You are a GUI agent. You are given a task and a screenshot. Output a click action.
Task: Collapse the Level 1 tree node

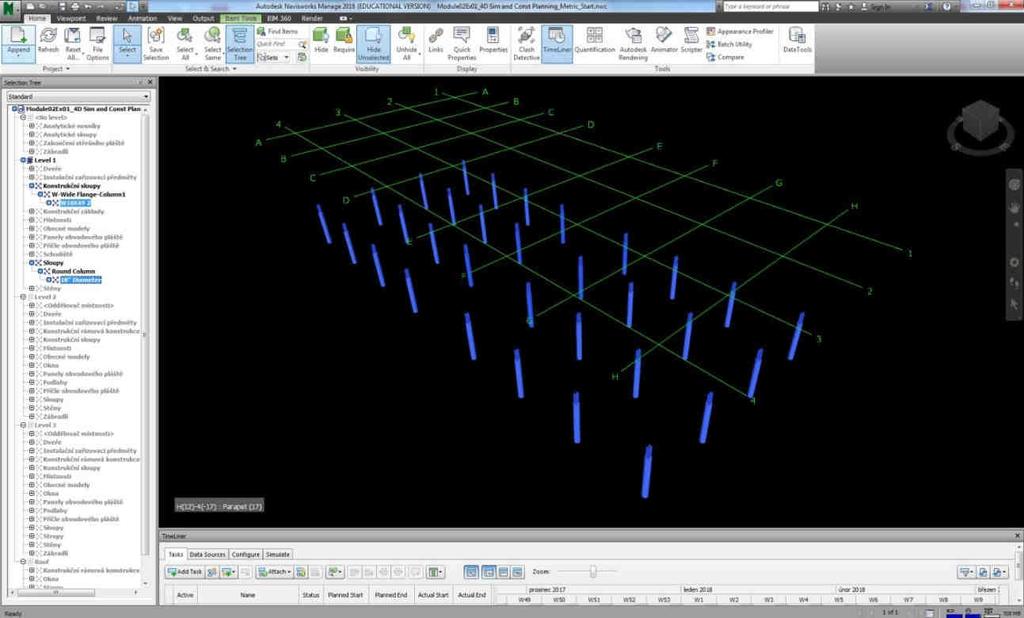tap(23, 160)
